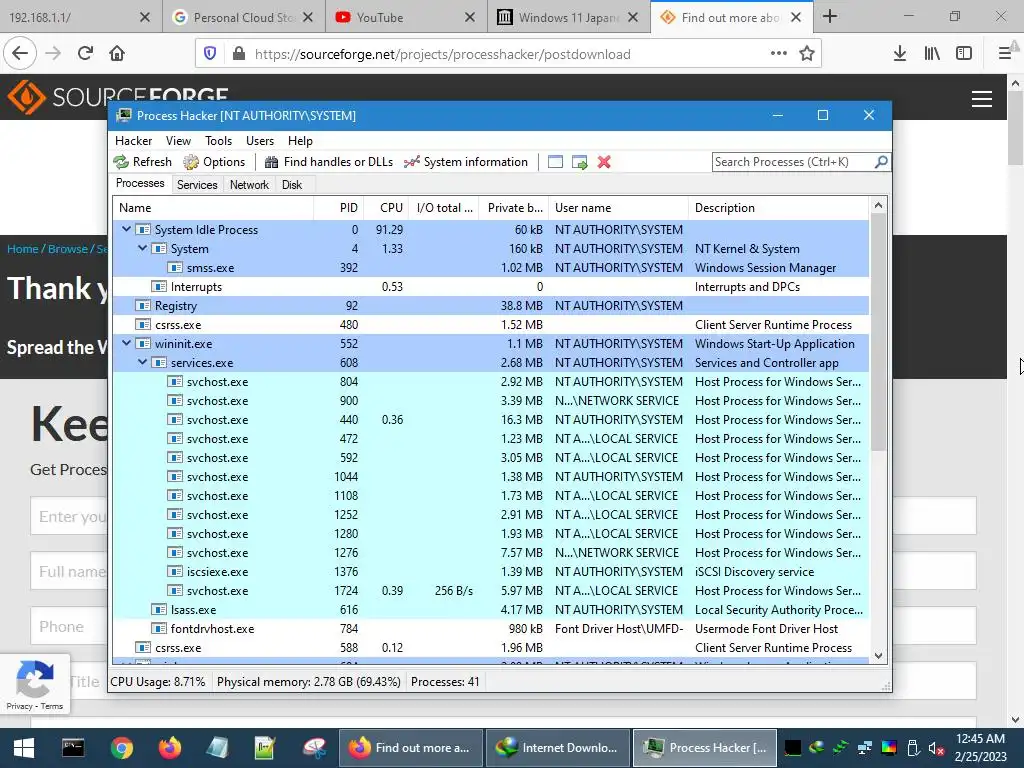The height and width of the screenshot is (768, 1024).
Task: Select the smss.exe process row
Action: click(x=491, y=268)
